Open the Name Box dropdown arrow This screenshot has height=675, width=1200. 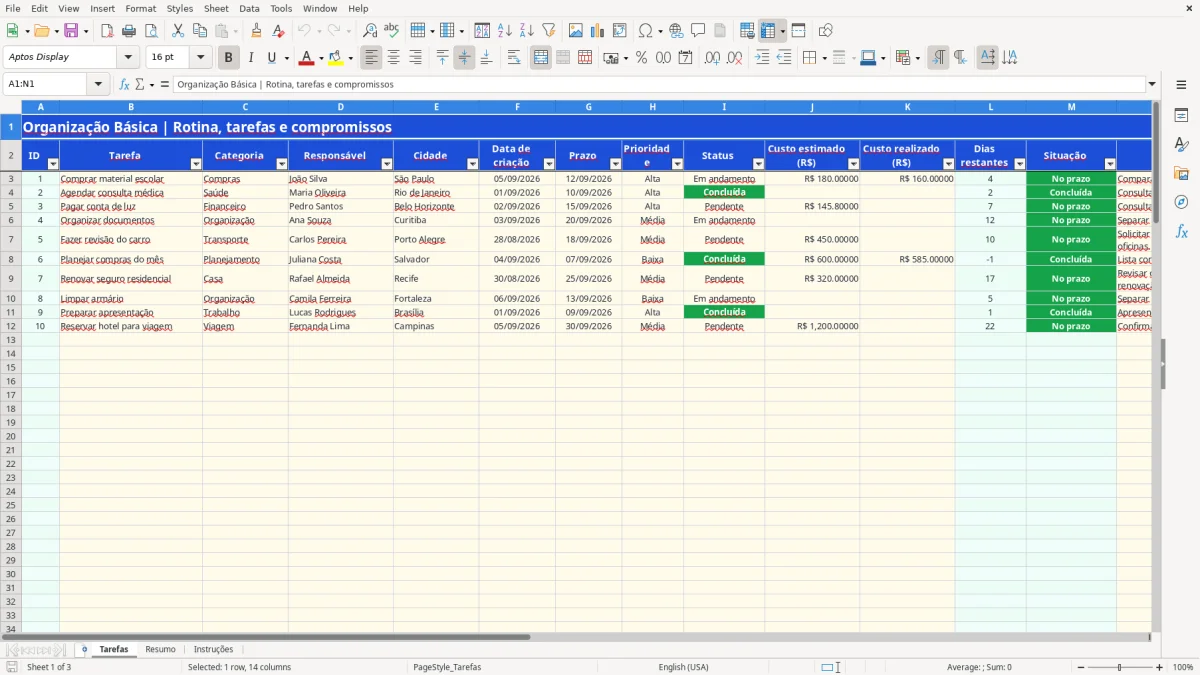(98, 85)
